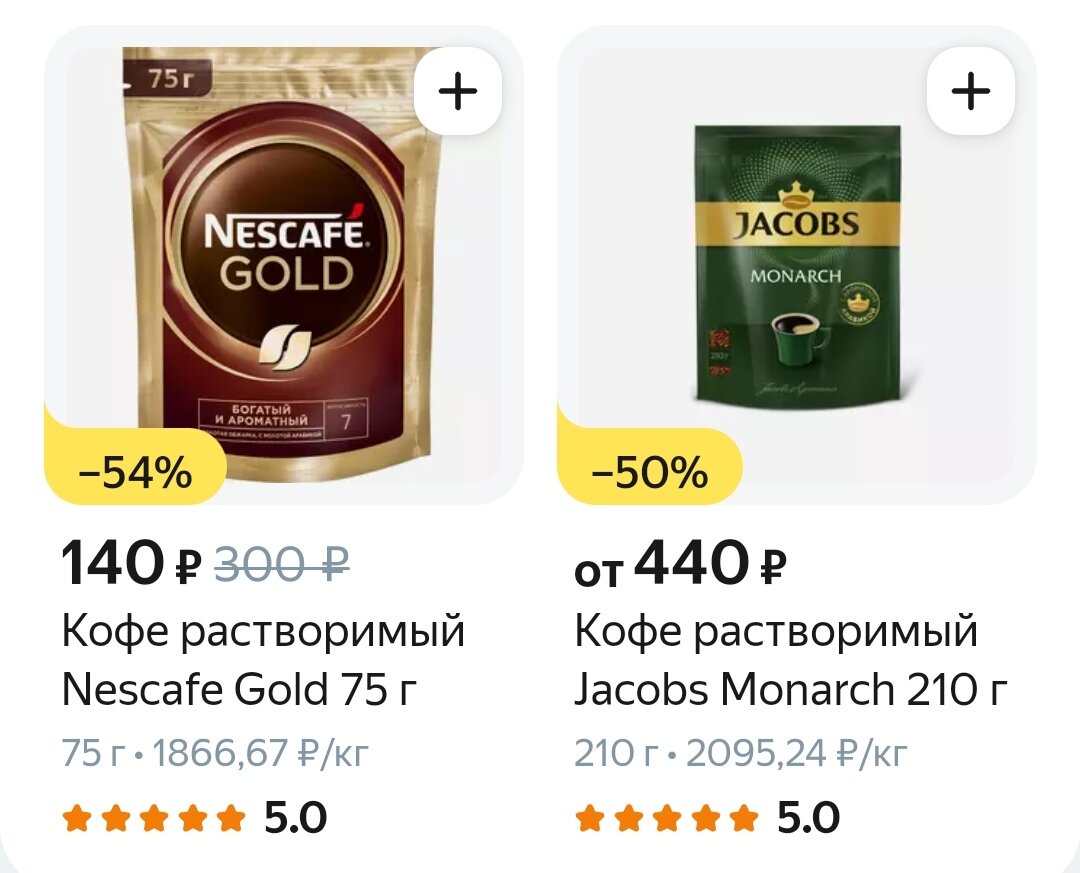The image size is (1080, 873).
Task: Click the Jacobs Monarch five-star rating
Action: point(666,819)
